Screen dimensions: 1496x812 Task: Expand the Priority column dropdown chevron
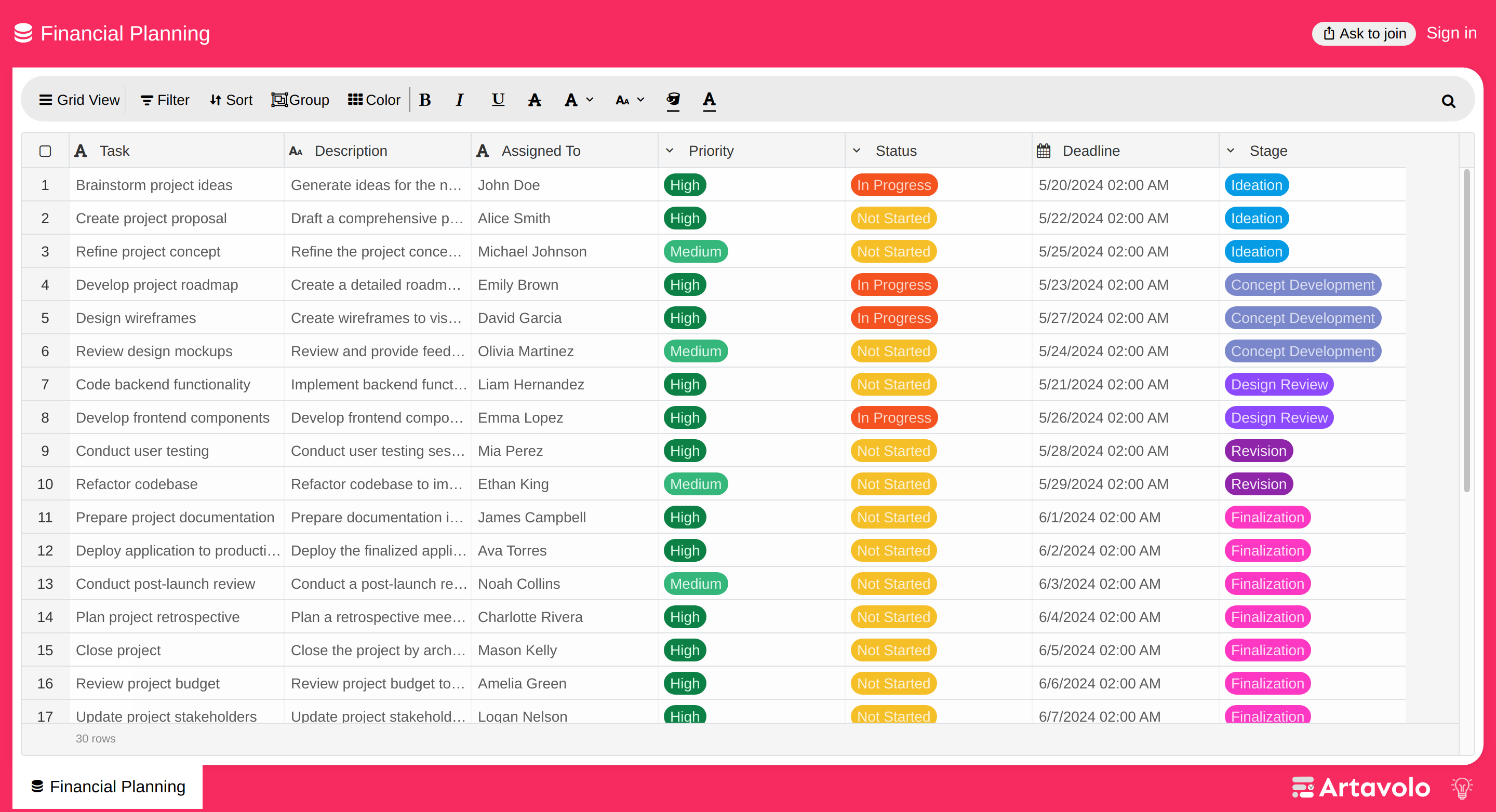click(670, 151)
